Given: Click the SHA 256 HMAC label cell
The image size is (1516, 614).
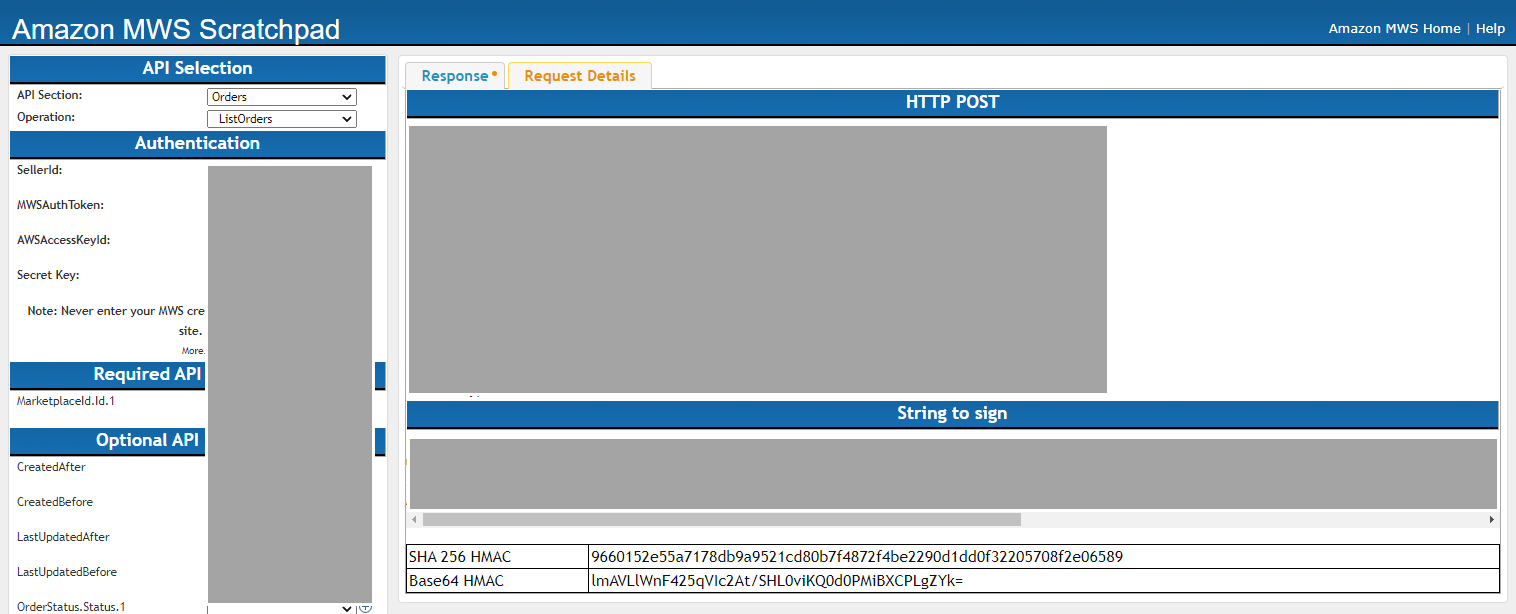Looking at the screenshot, I should click(x=497, y=557).
